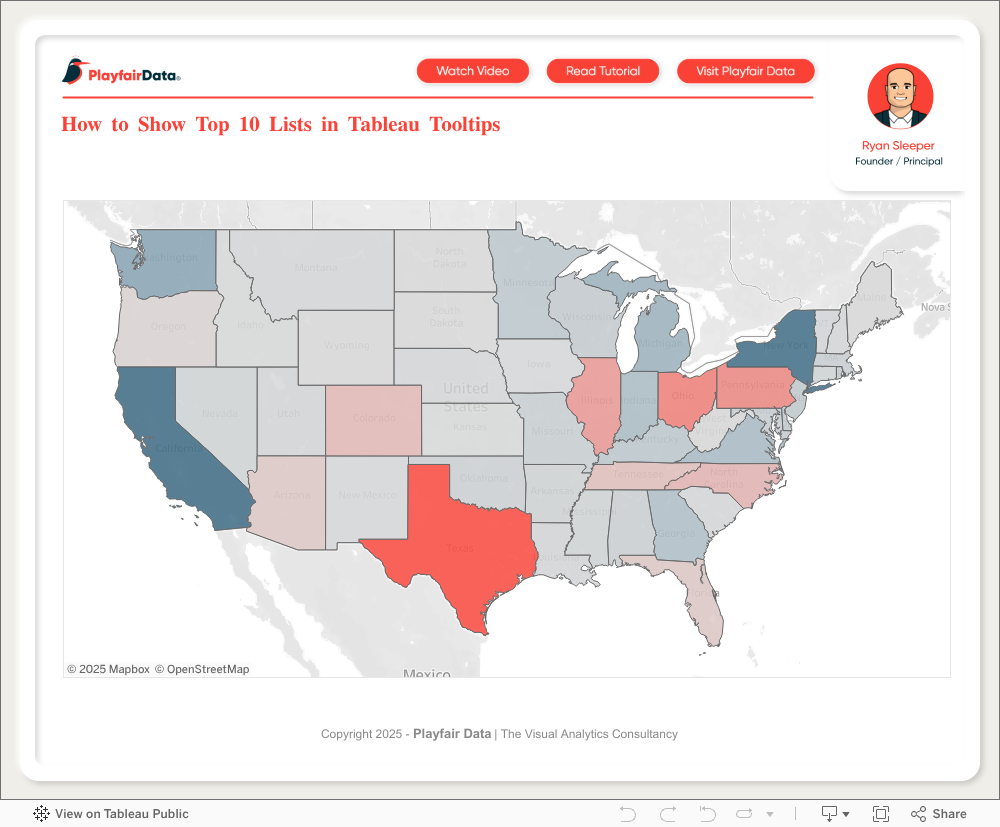Select Oklahoma on the map
The width and height of the screenshot is (1000, 827).
click(488, 479)
